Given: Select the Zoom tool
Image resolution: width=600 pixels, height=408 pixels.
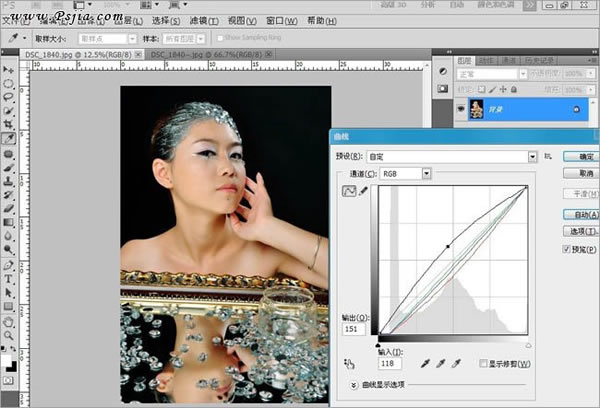Looking at the screenshot, I should 8,336.
